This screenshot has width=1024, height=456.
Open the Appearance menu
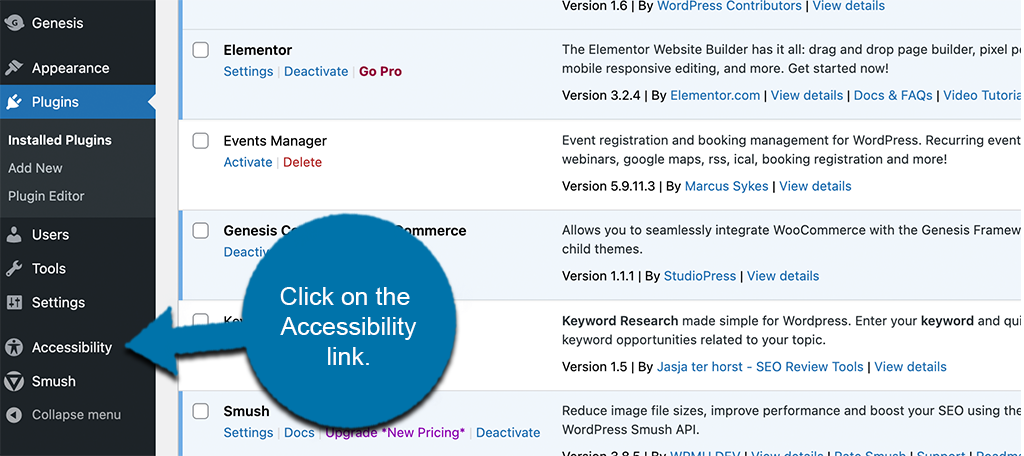pyautogui.click(x=71, y=68)
